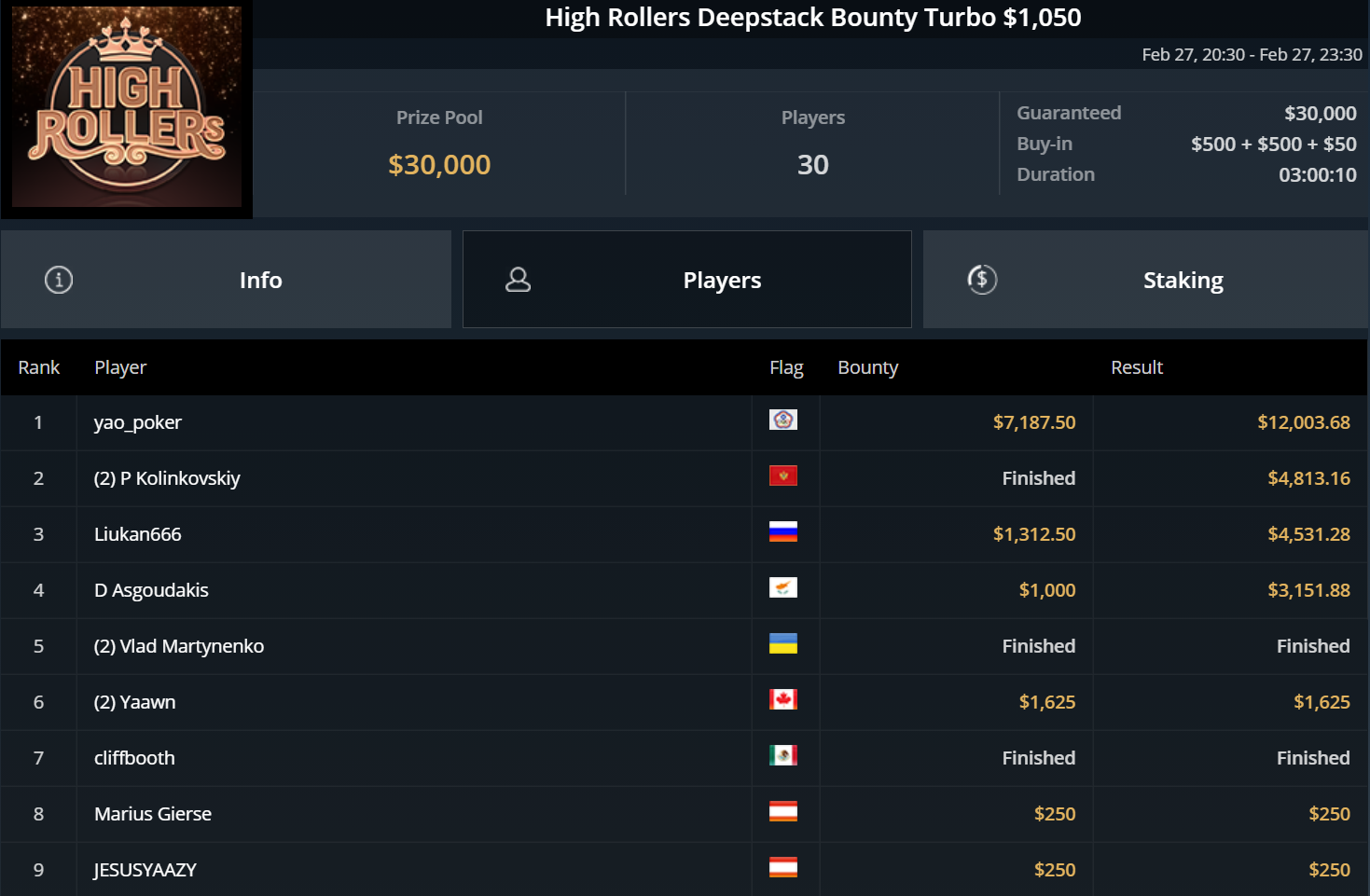Image resolution: width=1370 pixels, height=896 pixels.
Task: Click the person silhouette icon
Action: [x=518, y=280]
